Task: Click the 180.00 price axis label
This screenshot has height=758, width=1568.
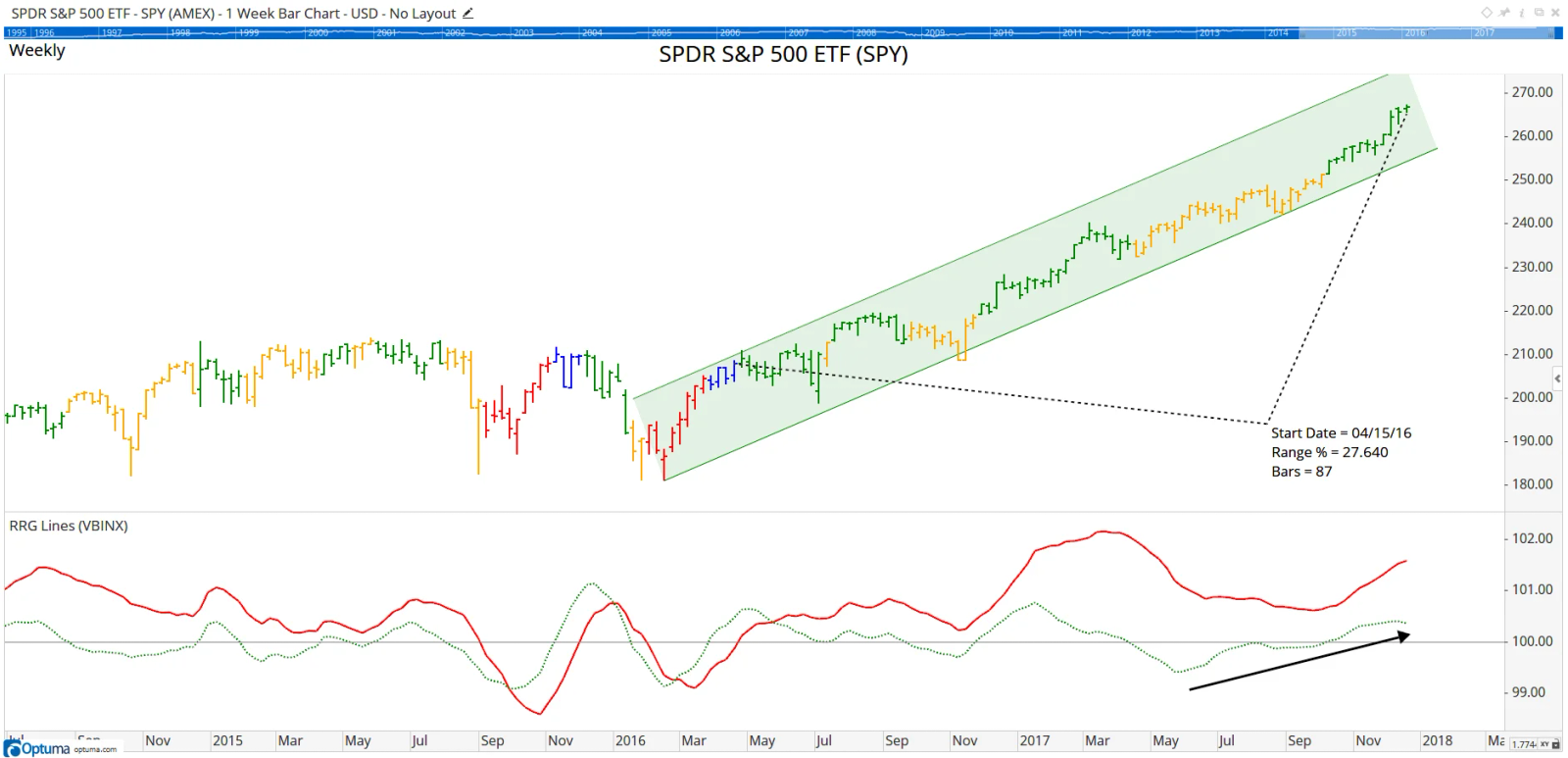Action: pos(1532,484)
